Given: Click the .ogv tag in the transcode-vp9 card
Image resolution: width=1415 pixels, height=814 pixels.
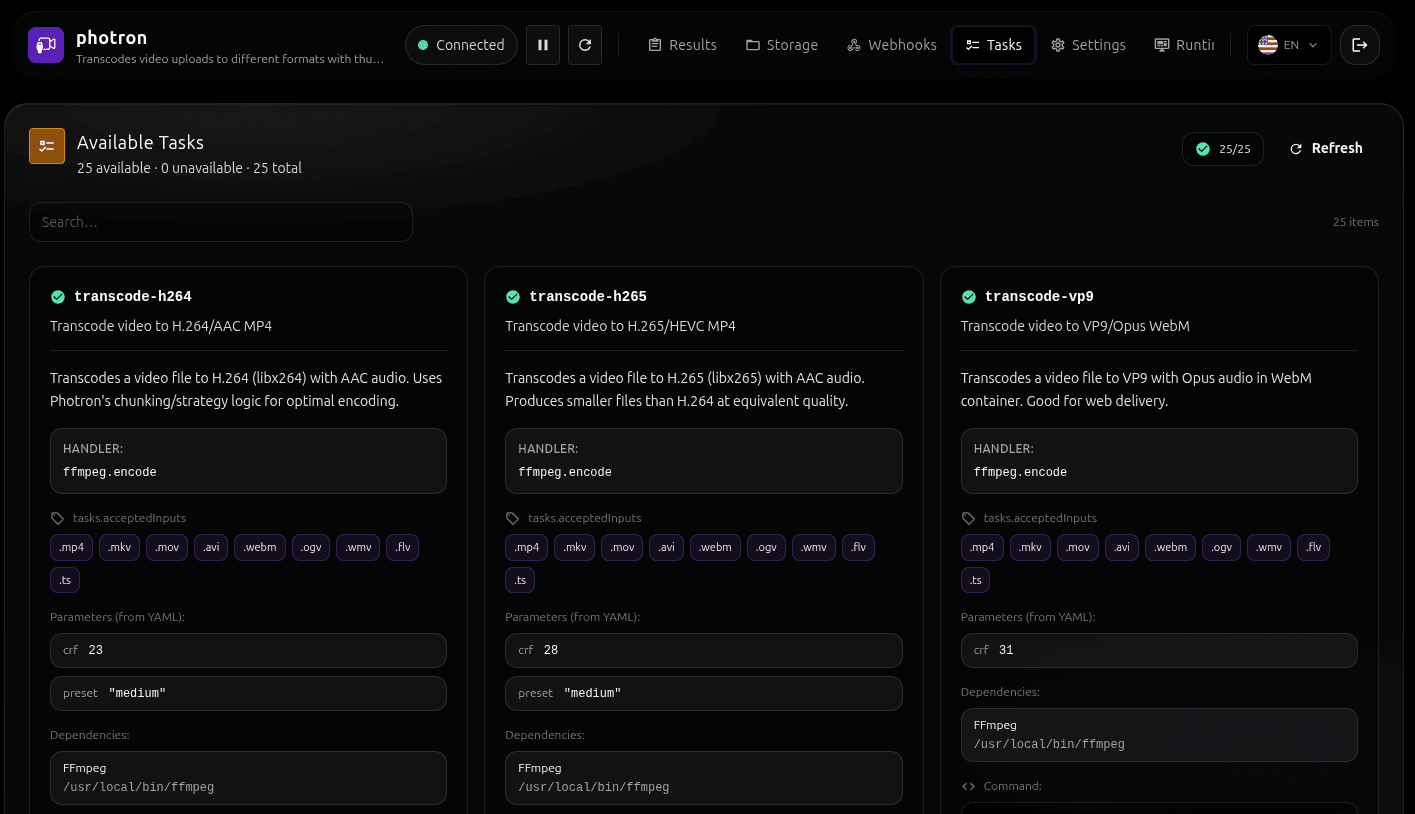Looking at the screenshot, I should 1222,547.
